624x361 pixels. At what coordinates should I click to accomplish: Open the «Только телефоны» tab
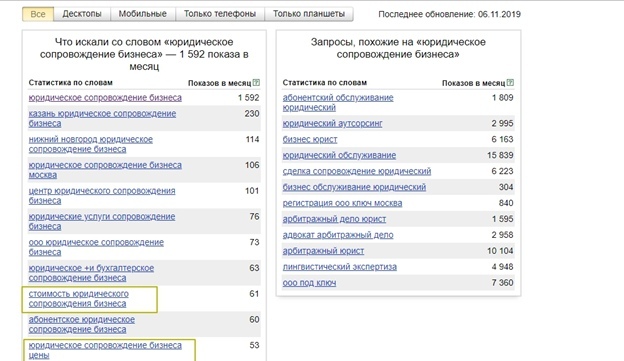click(x=220, y=14)
